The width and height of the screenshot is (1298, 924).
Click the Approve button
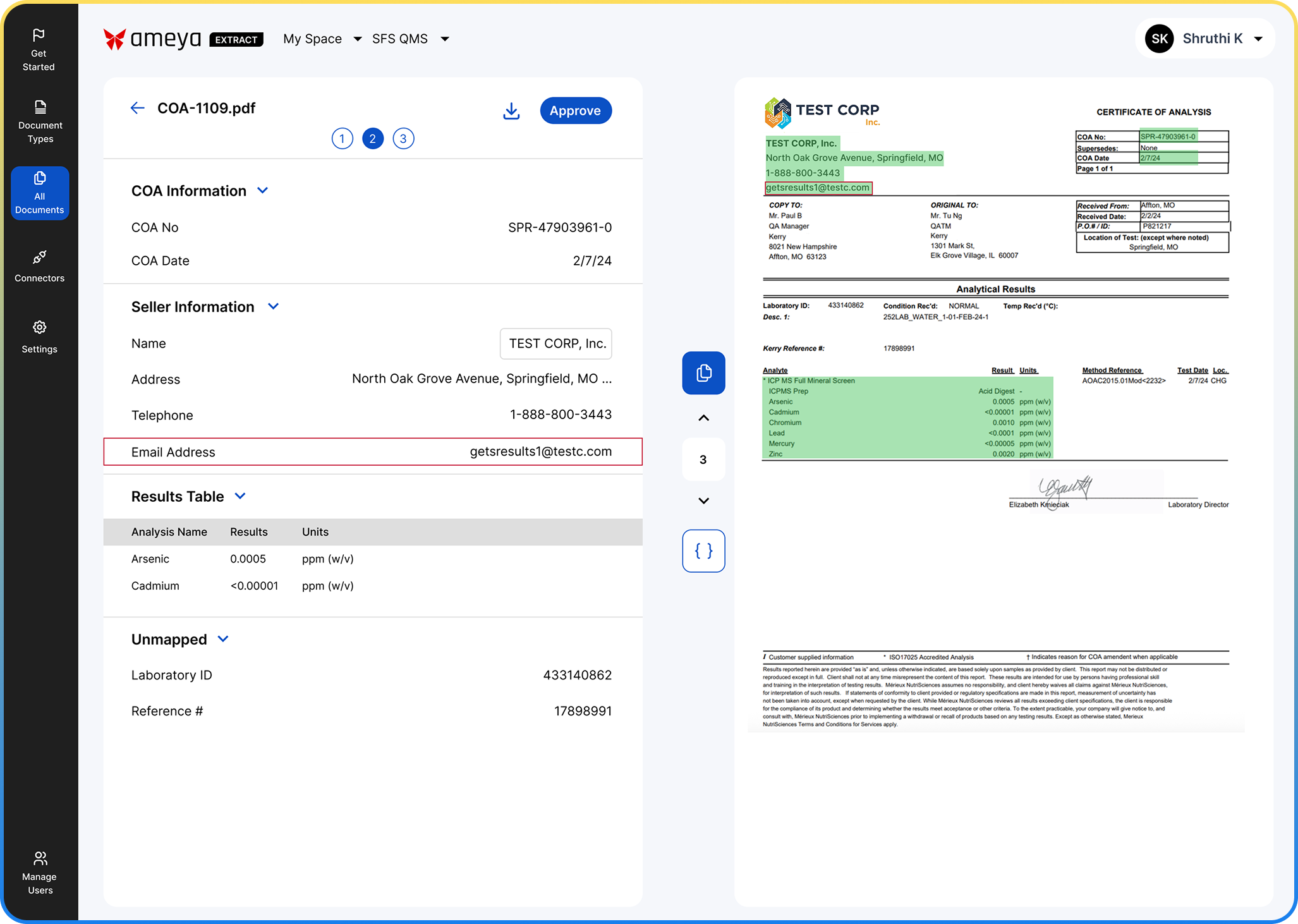point(575,111)
